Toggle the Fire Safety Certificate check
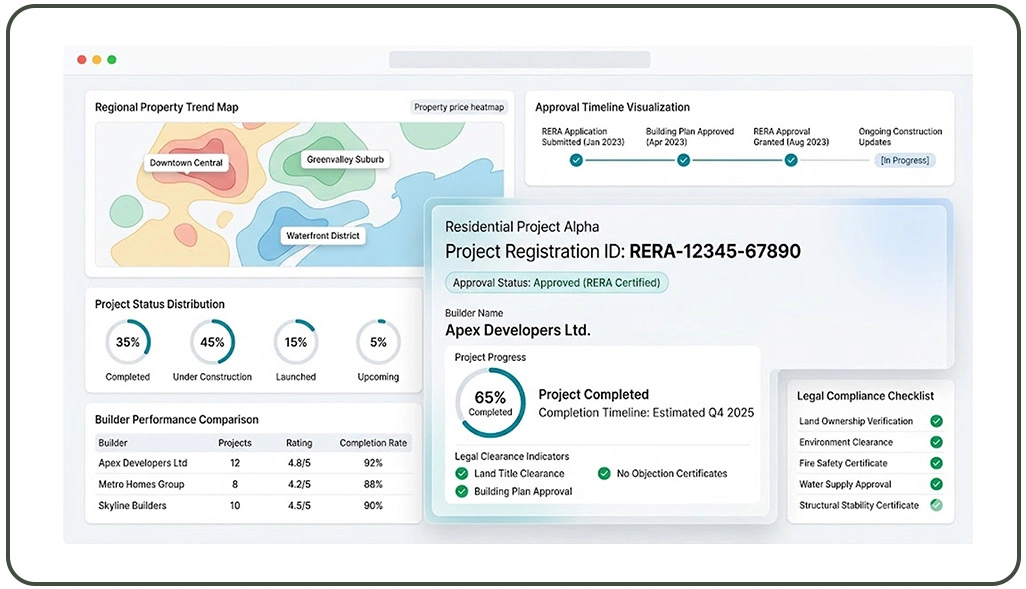1026x589 pixels. [936, 463]
